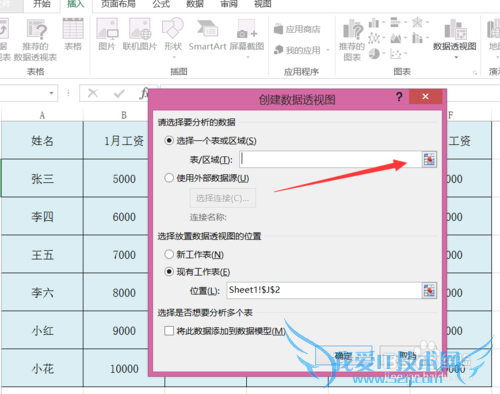Screen dimensions: 500x394
Task: Insert an area chart
Action: [396, 38]
